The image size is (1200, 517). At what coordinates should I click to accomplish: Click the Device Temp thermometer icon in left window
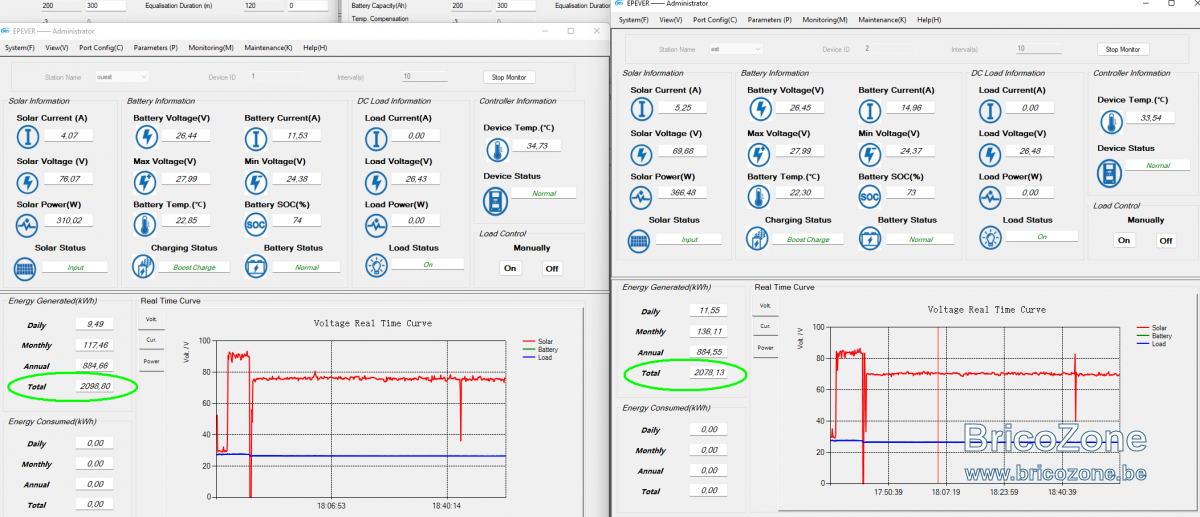[x=496, y=150]
